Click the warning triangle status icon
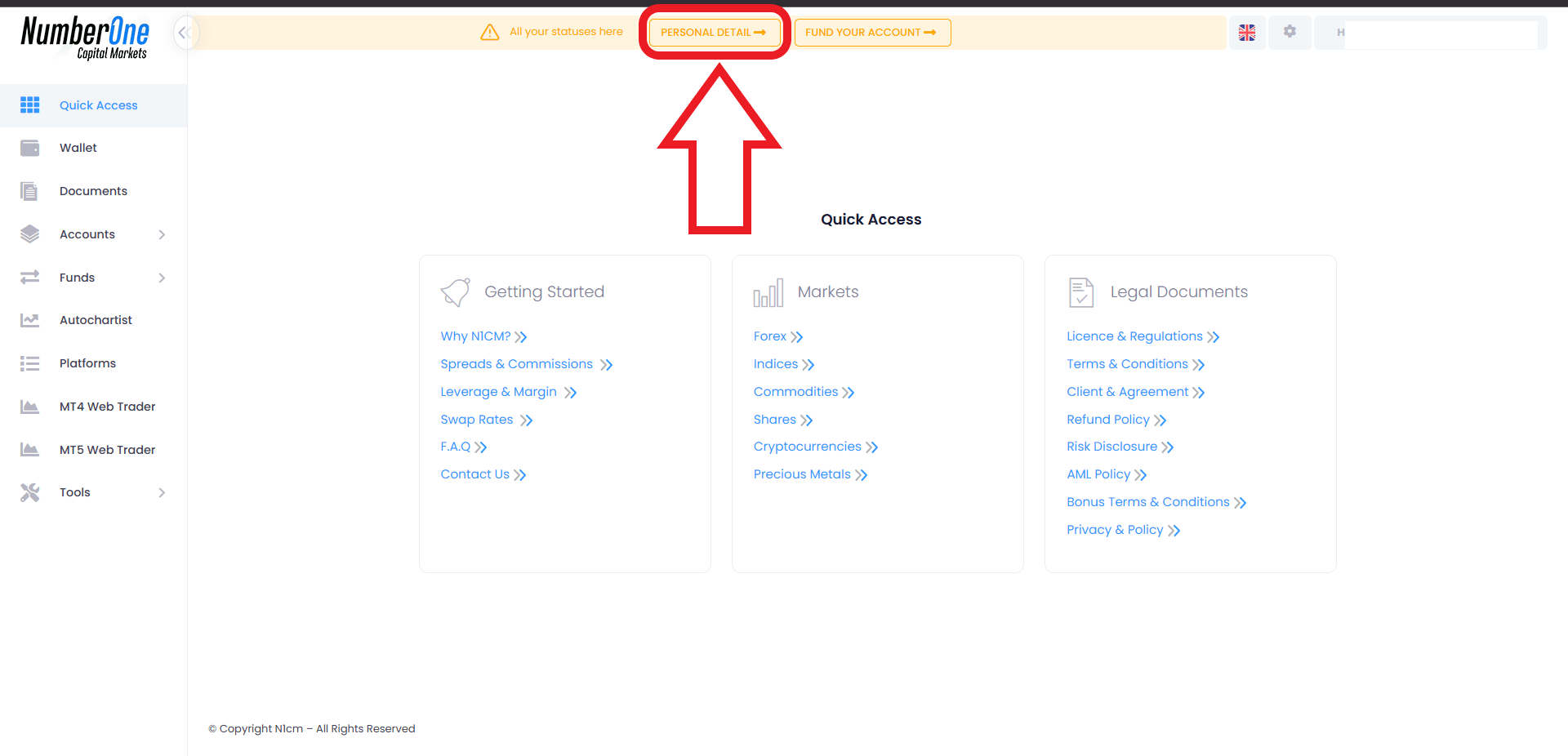Screen dimensions: 1568x756 [x=489, y=33]
